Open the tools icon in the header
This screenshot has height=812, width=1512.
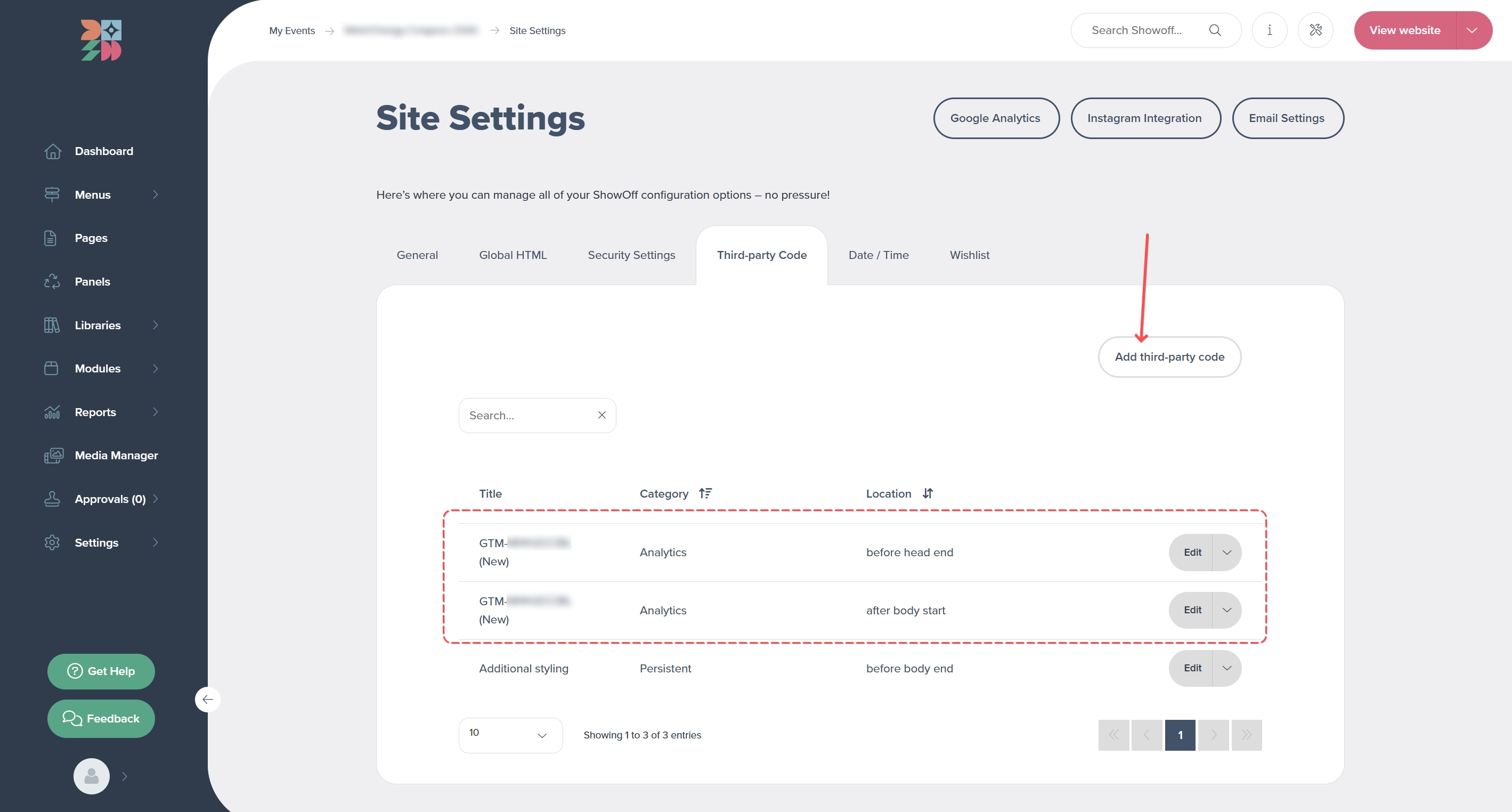click(1316, 30)
